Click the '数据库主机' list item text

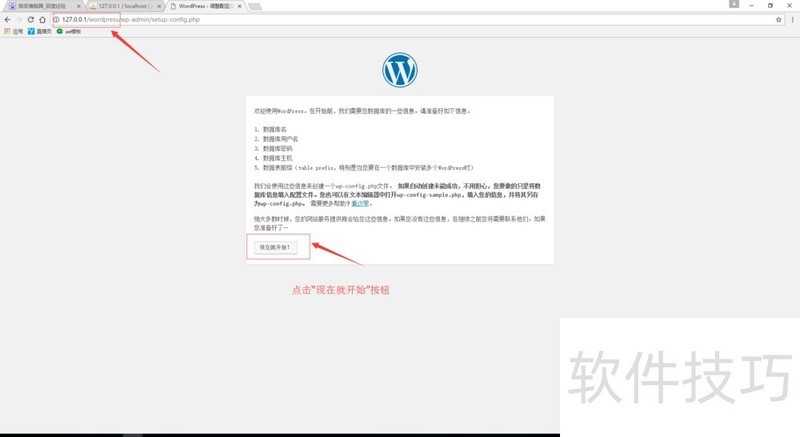[x=278, y=158]
